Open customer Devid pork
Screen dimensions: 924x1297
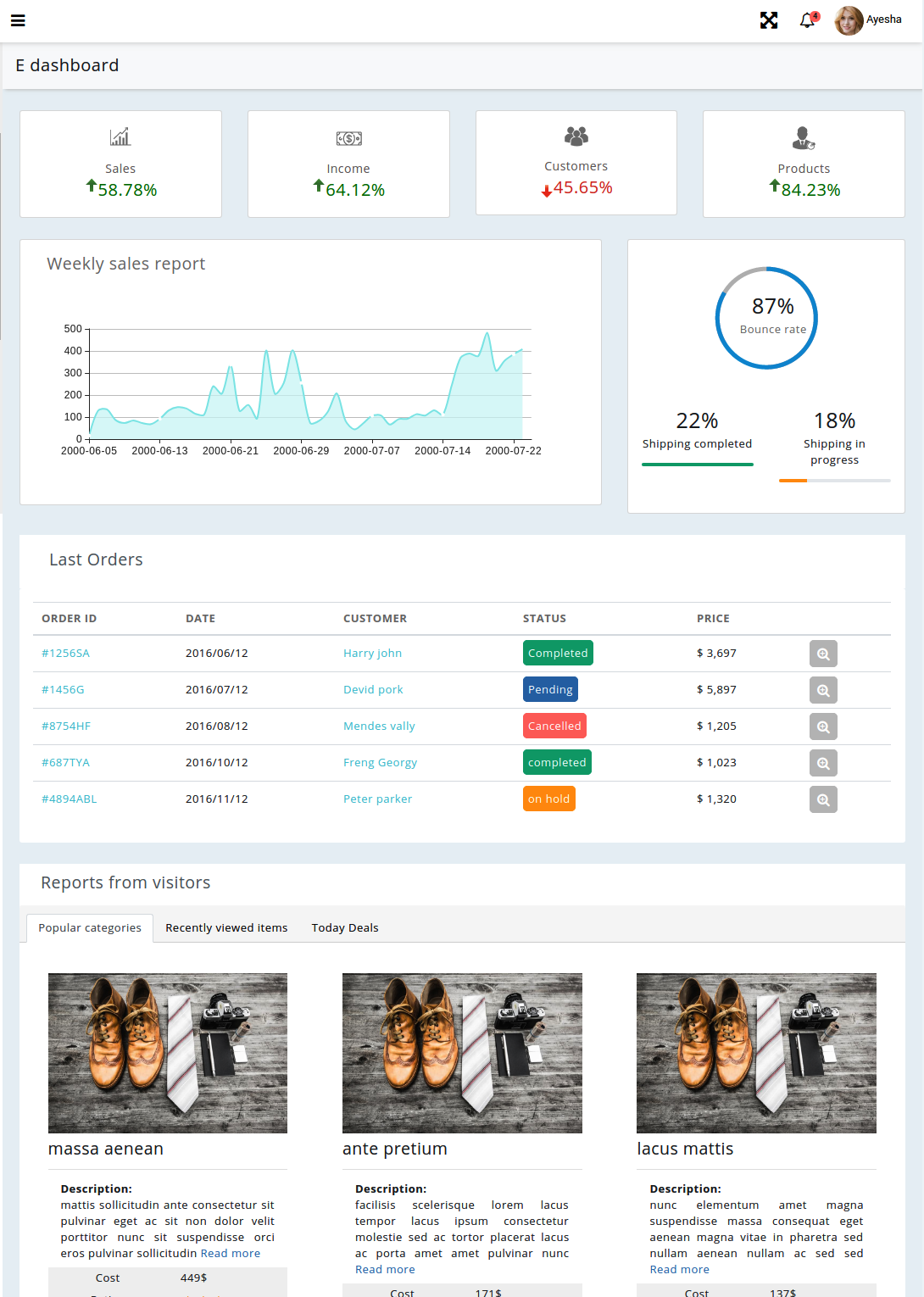click(373, 690)
